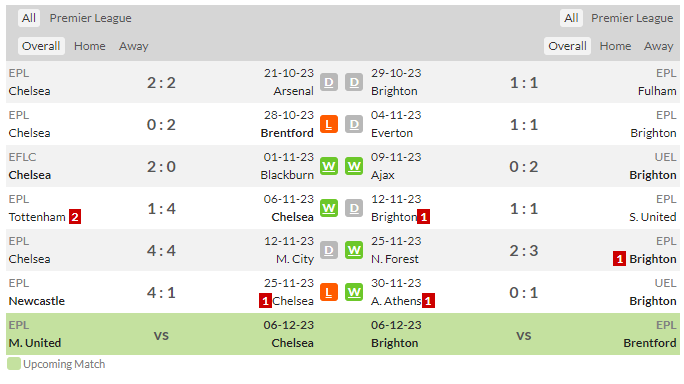
Task: Open the Tottenham 1:4 Chelsea score
Action: click(x=161, y=209)
